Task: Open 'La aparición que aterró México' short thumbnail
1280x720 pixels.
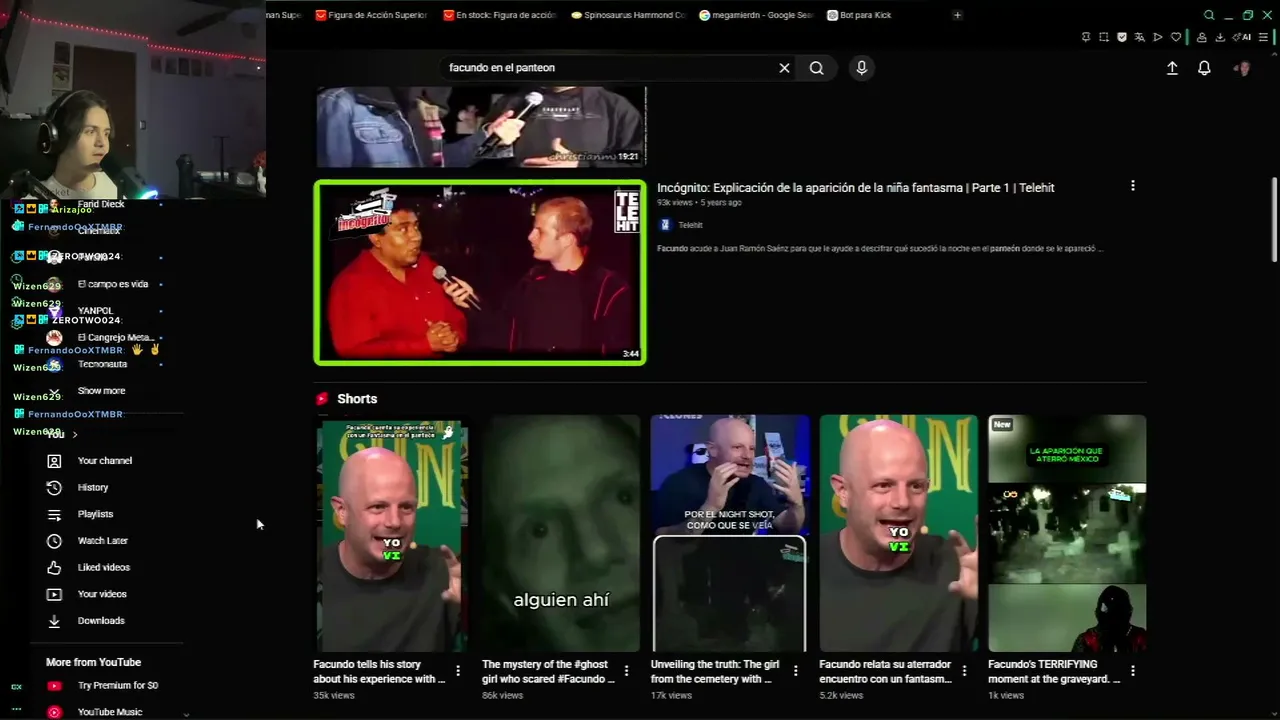Action: 1067,534
